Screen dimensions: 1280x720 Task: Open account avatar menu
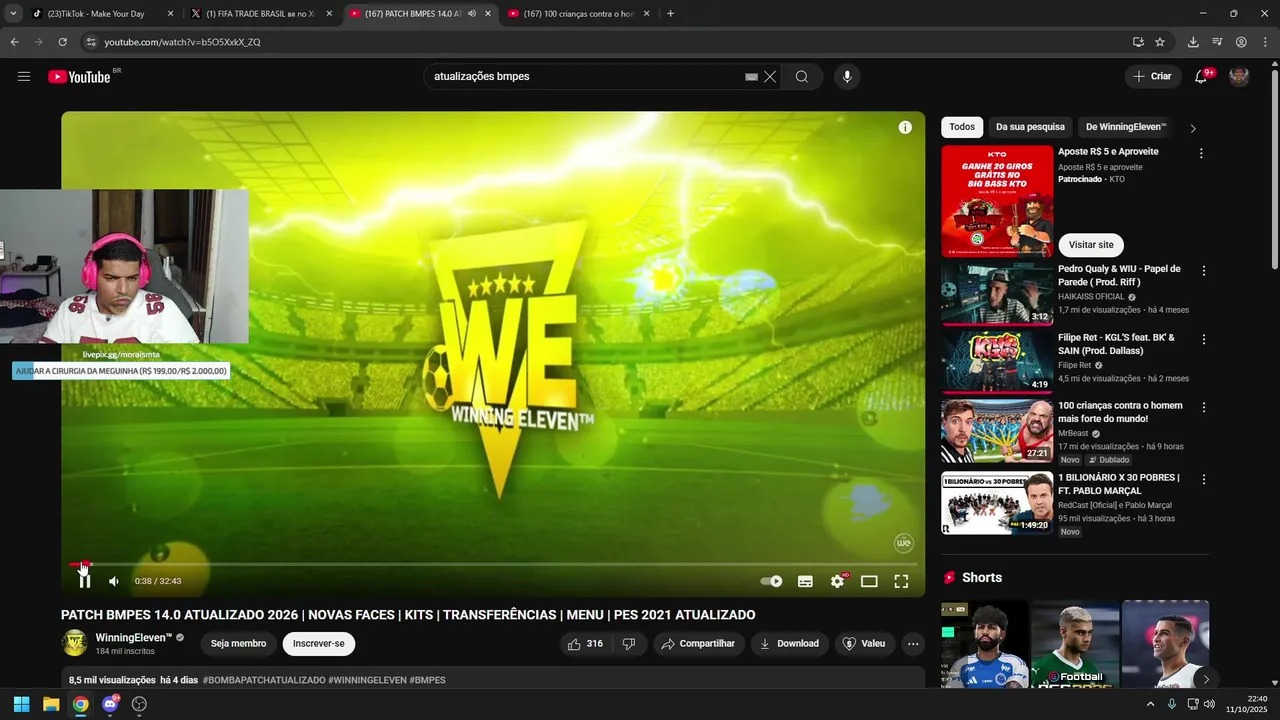tap(1239, 76)
